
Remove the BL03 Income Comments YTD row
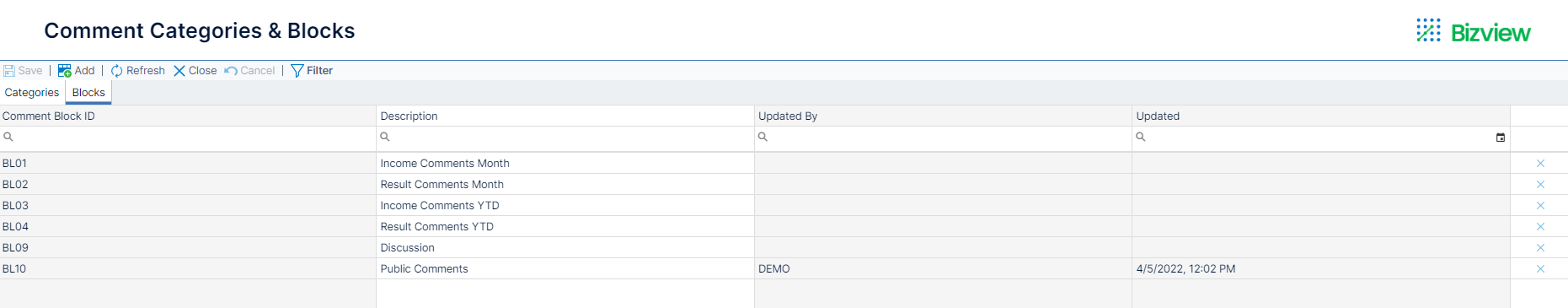(1540, 206)
